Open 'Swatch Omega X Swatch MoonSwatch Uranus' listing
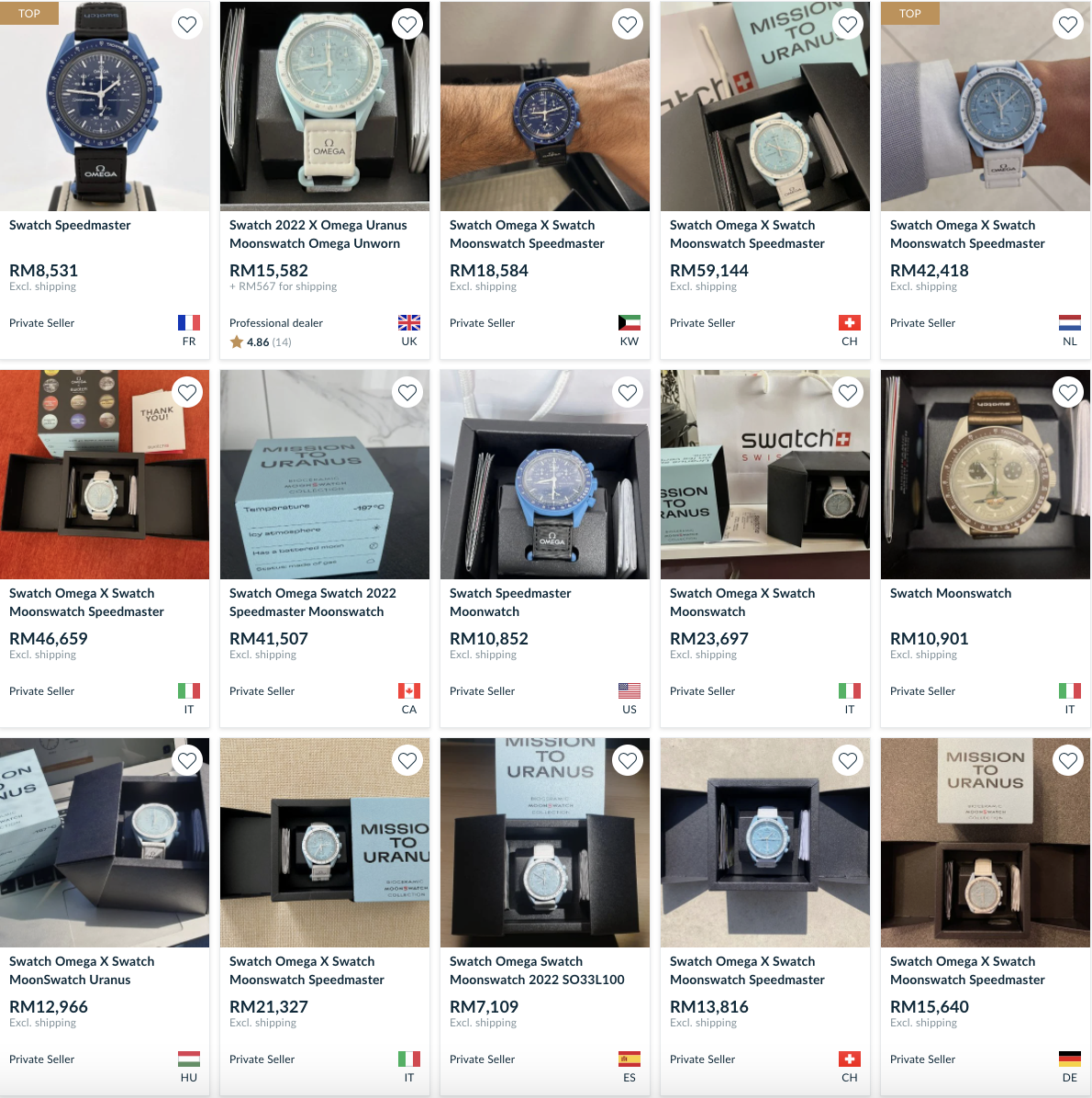 82,970
